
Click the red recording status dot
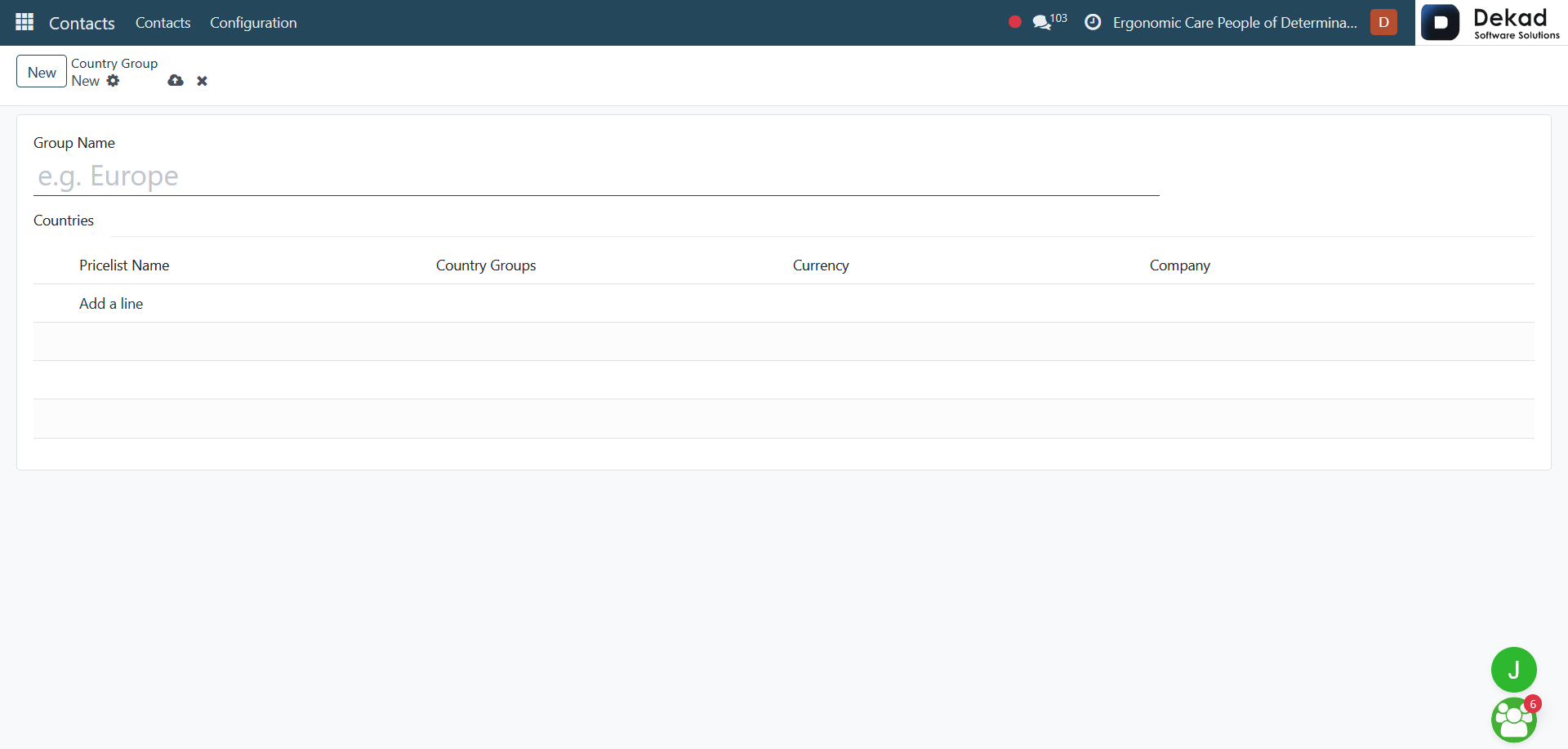pyautogui.click(x=1014, y=22)
